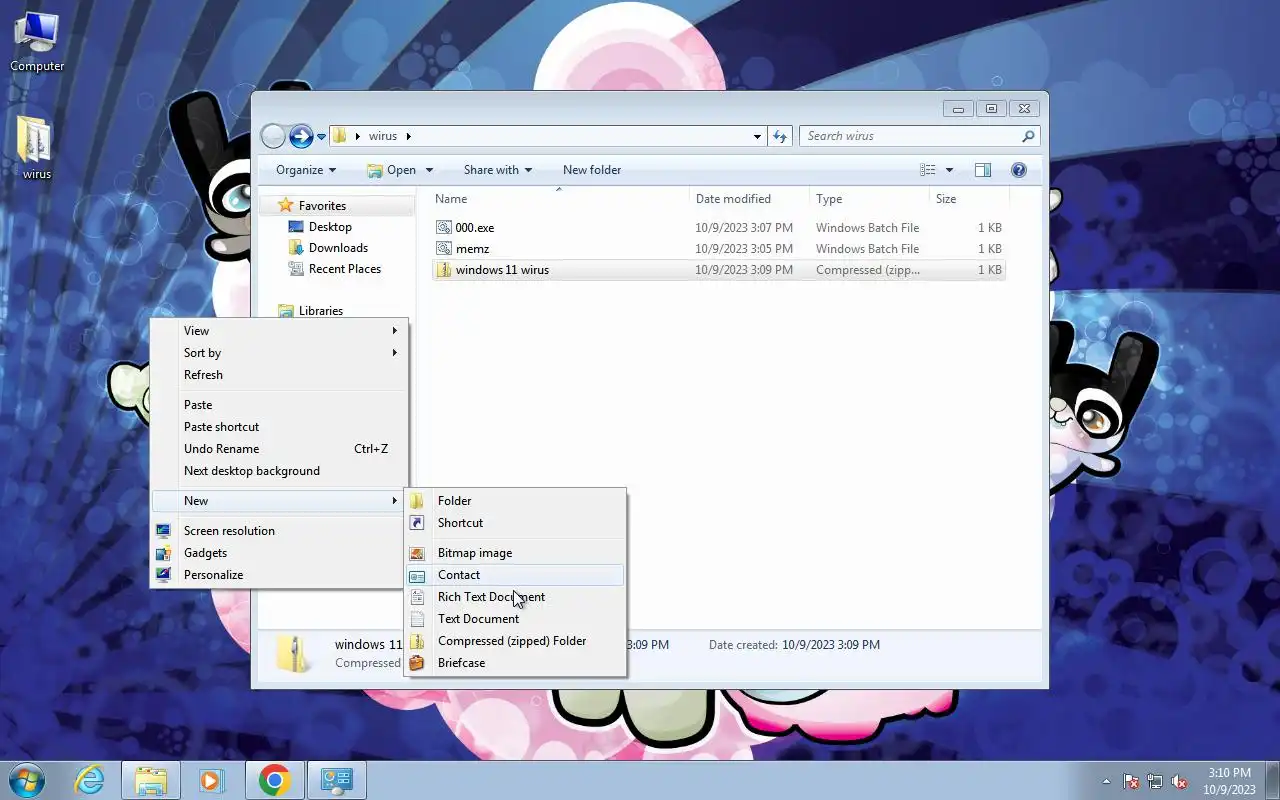Screen dimensions: 1280x800
Task: Click the Windows Start orb
Action: click(27, 780)
